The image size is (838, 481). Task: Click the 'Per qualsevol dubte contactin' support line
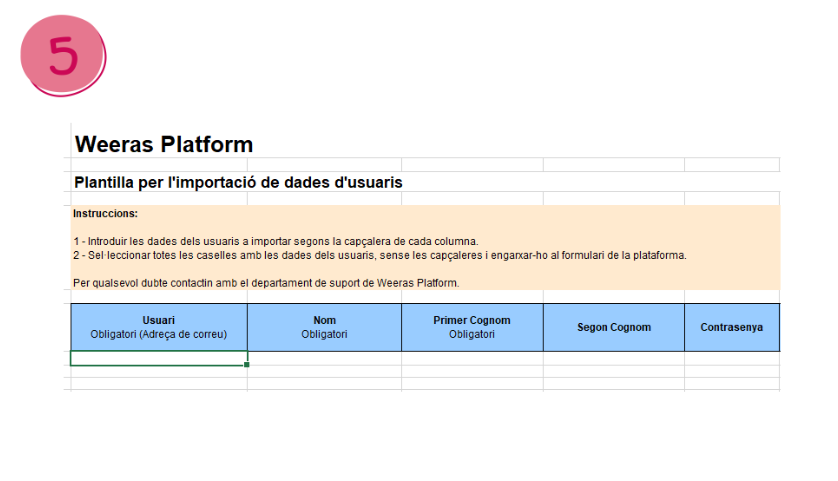point(266,283)
